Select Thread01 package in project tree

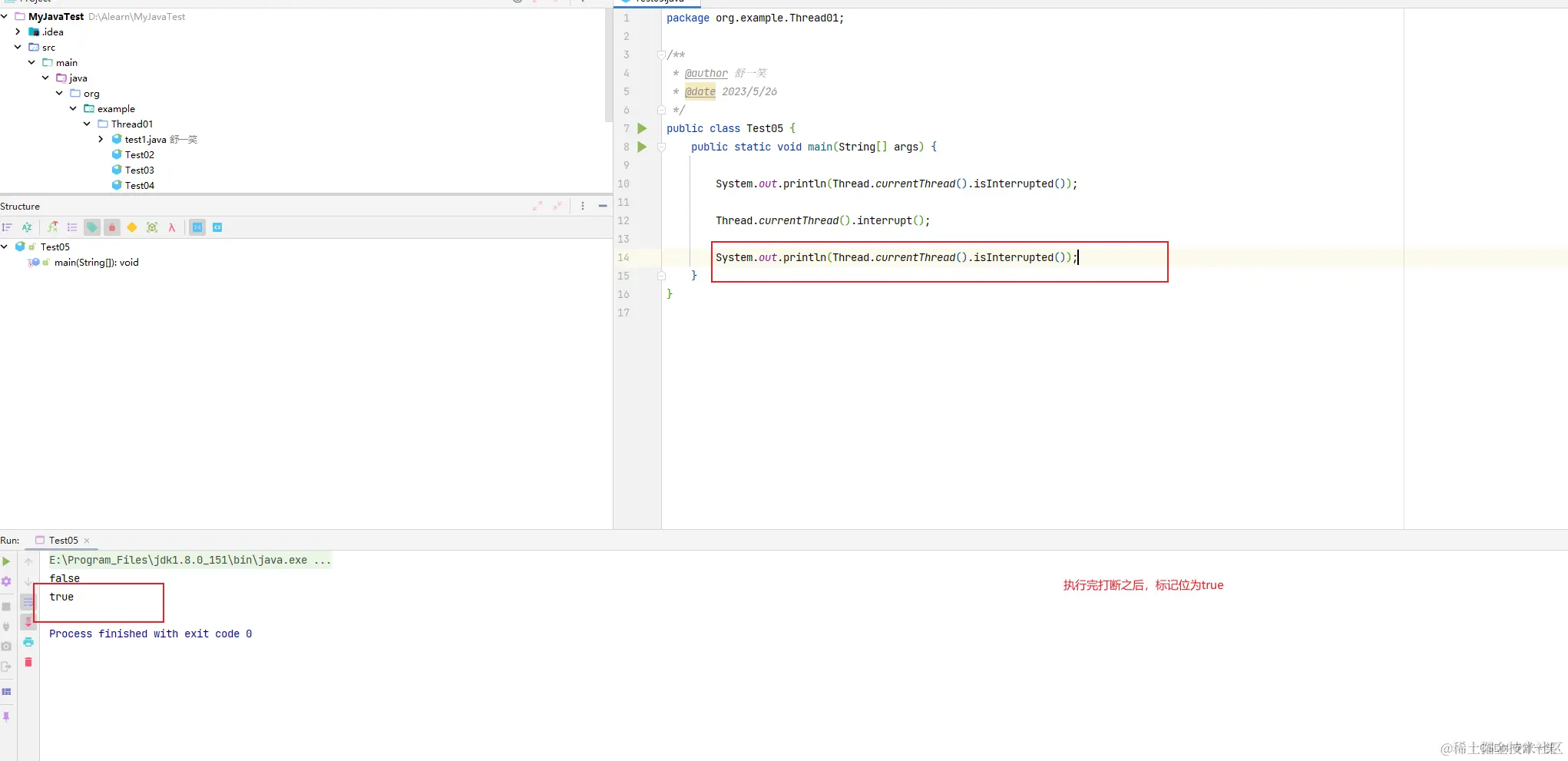131,124
